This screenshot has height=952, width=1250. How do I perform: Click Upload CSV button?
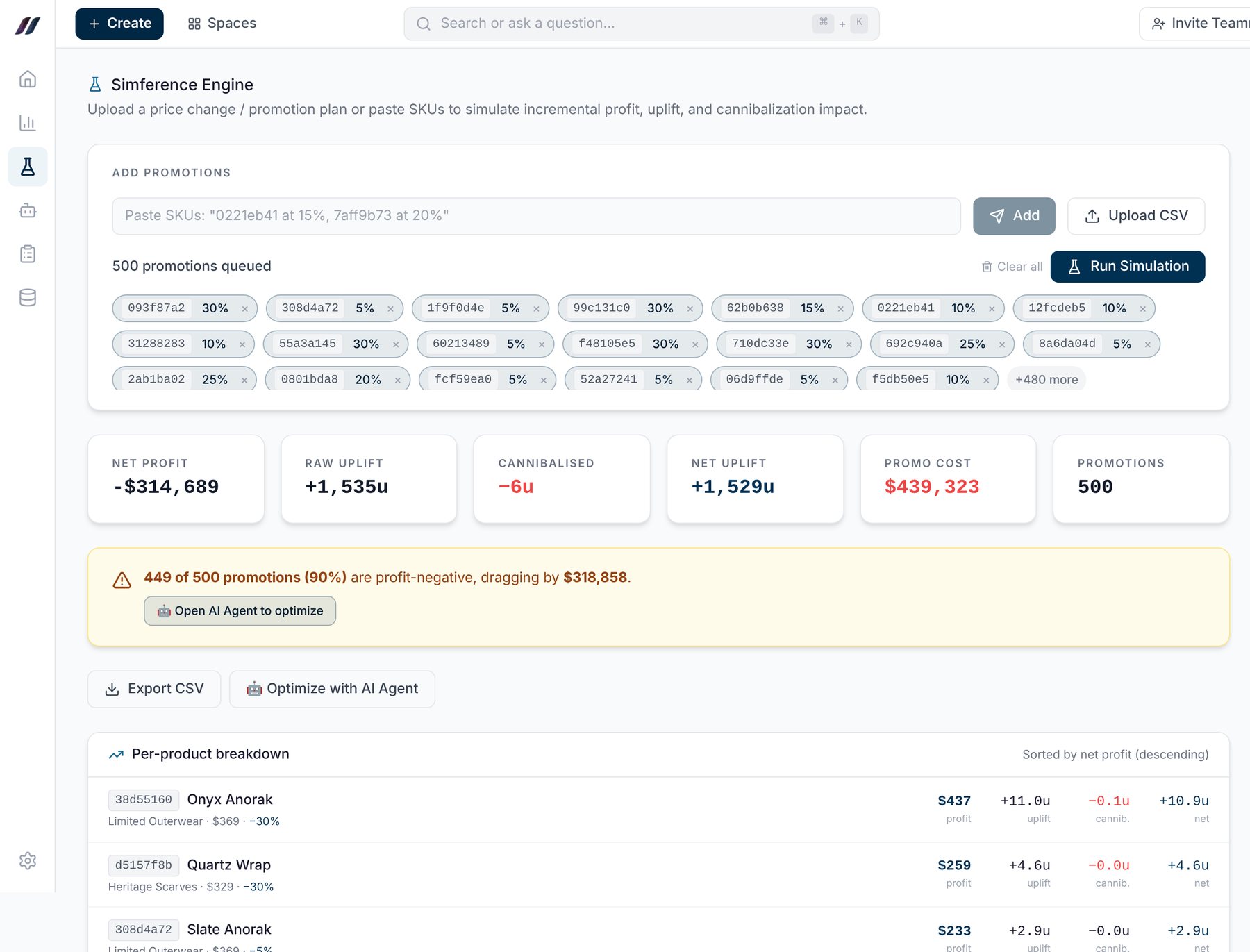click(x=1136, y=216)
